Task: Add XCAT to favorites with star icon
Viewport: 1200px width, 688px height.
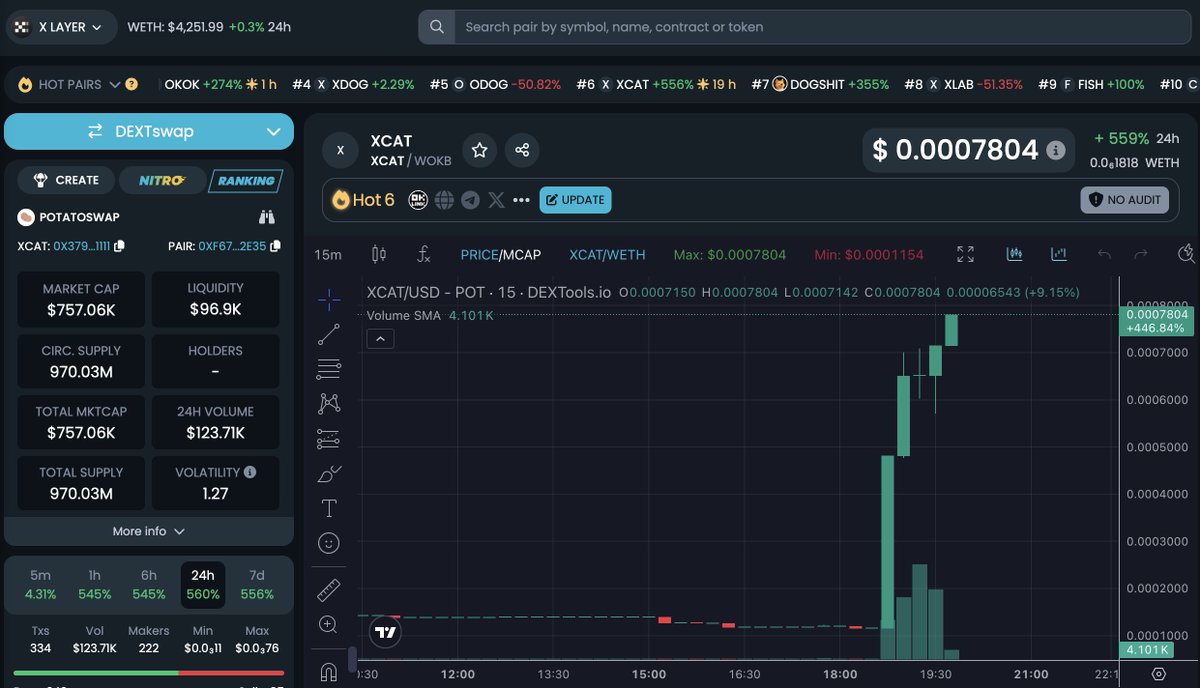Action: [479, 150]
